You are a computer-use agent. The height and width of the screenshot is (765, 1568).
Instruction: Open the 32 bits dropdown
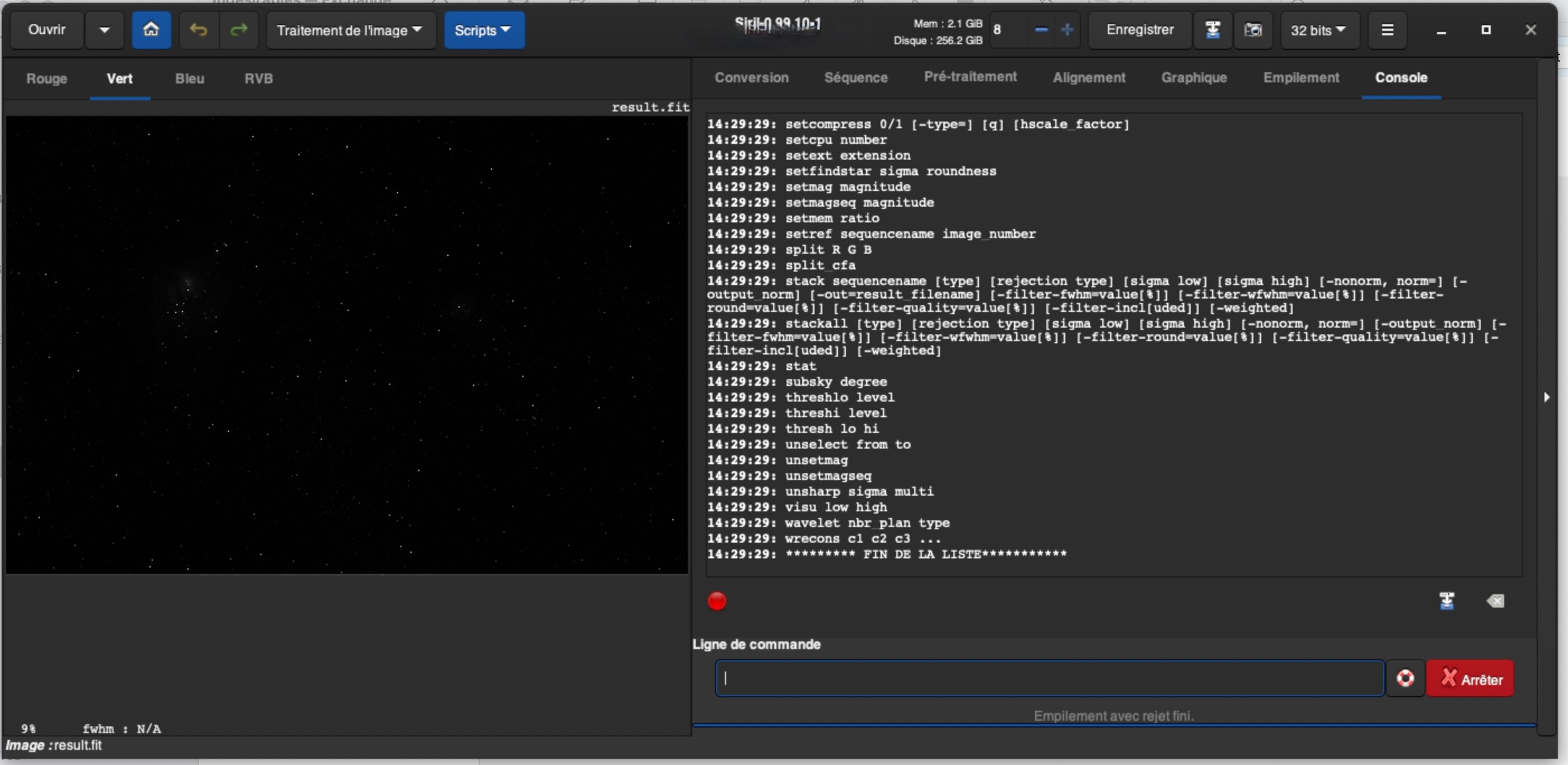[x=1318, y=30]
